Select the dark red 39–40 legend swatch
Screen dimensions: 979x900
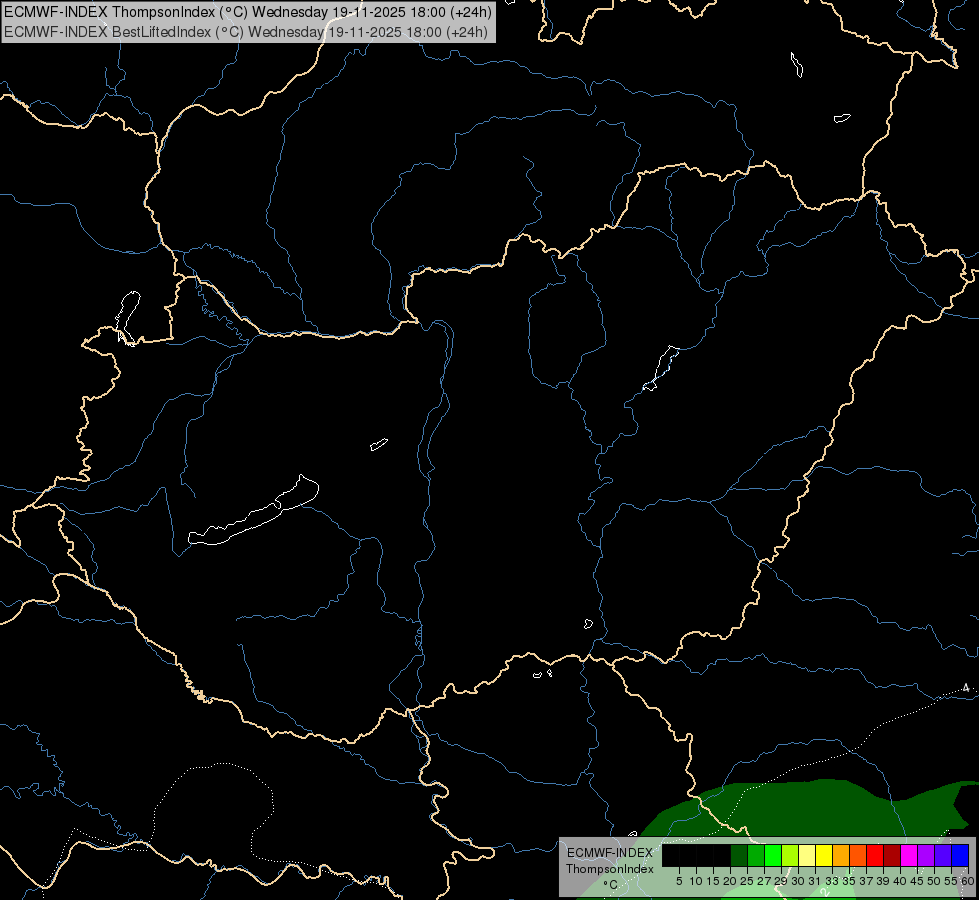[892, 855]
